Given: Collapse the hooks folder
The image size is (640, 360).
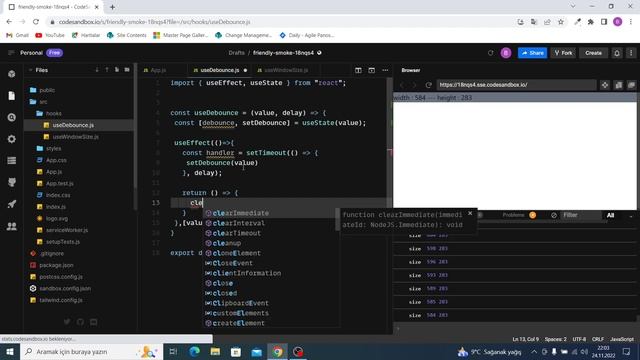Looking at the screenshot, I should click(x=53, y=113).
